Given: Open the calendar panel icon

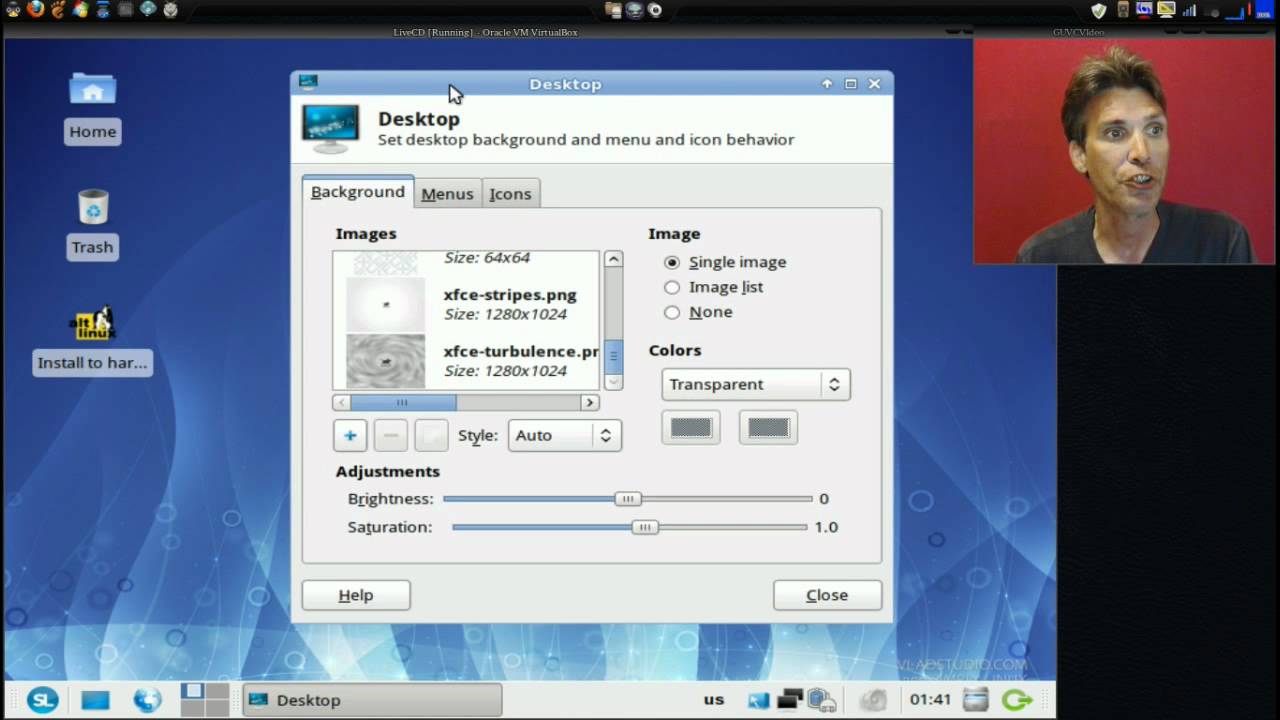Looking at the screenshot, I should (976, 700).
